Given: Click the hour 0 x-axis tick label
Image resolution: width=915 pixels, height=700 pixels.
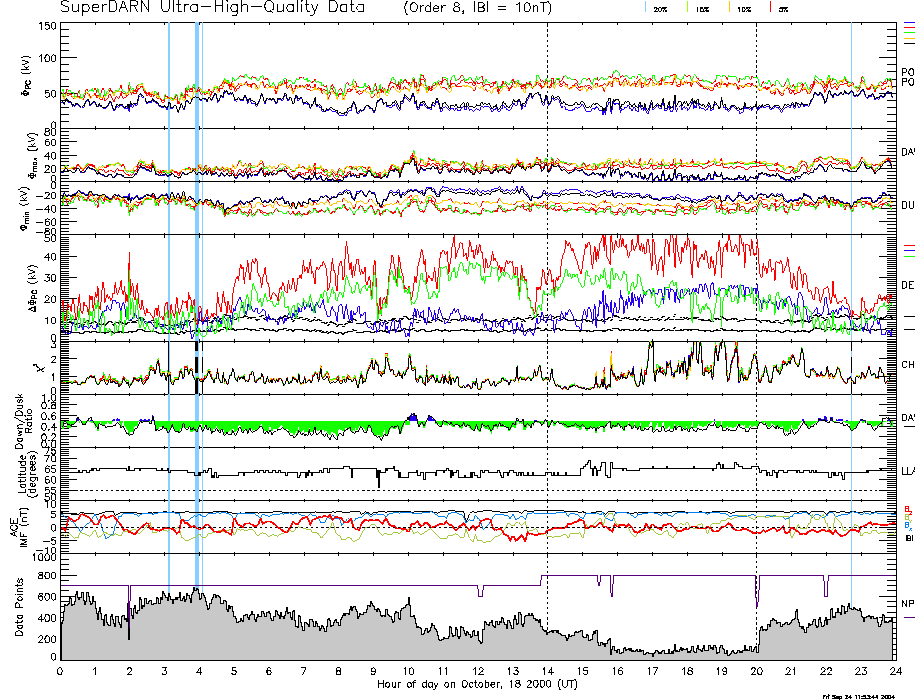Looking at the screenshot, I should (x=60, y=672).
